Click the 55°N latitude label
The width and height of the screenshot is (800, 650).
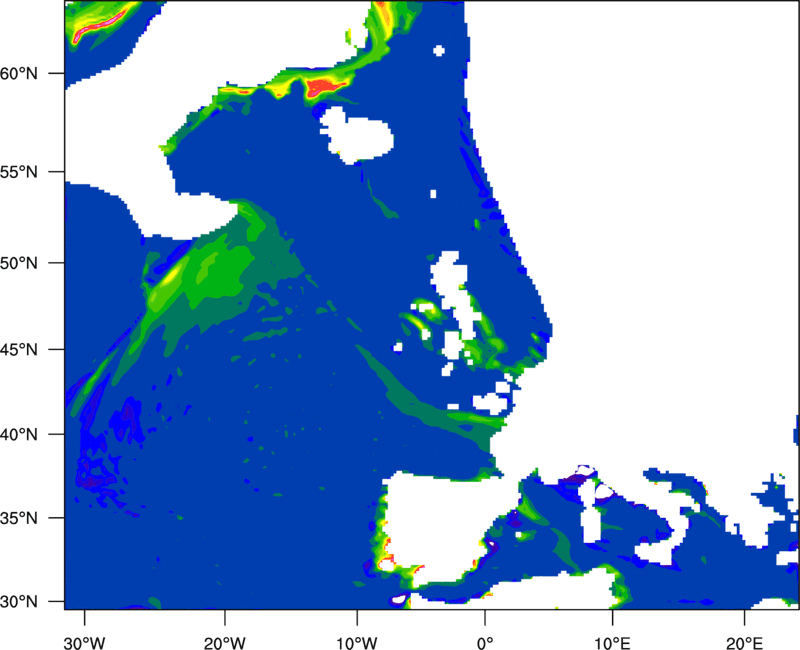click(19, 172)
